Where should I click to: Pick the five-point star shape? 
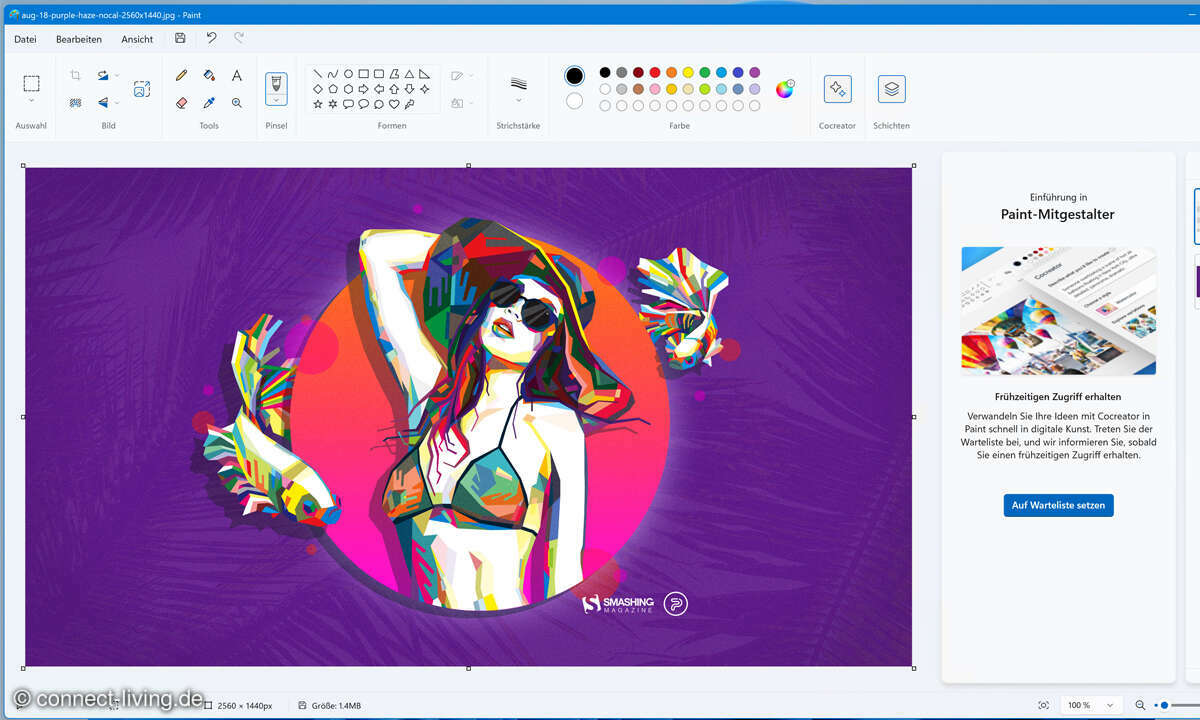[x=318, y=103]
